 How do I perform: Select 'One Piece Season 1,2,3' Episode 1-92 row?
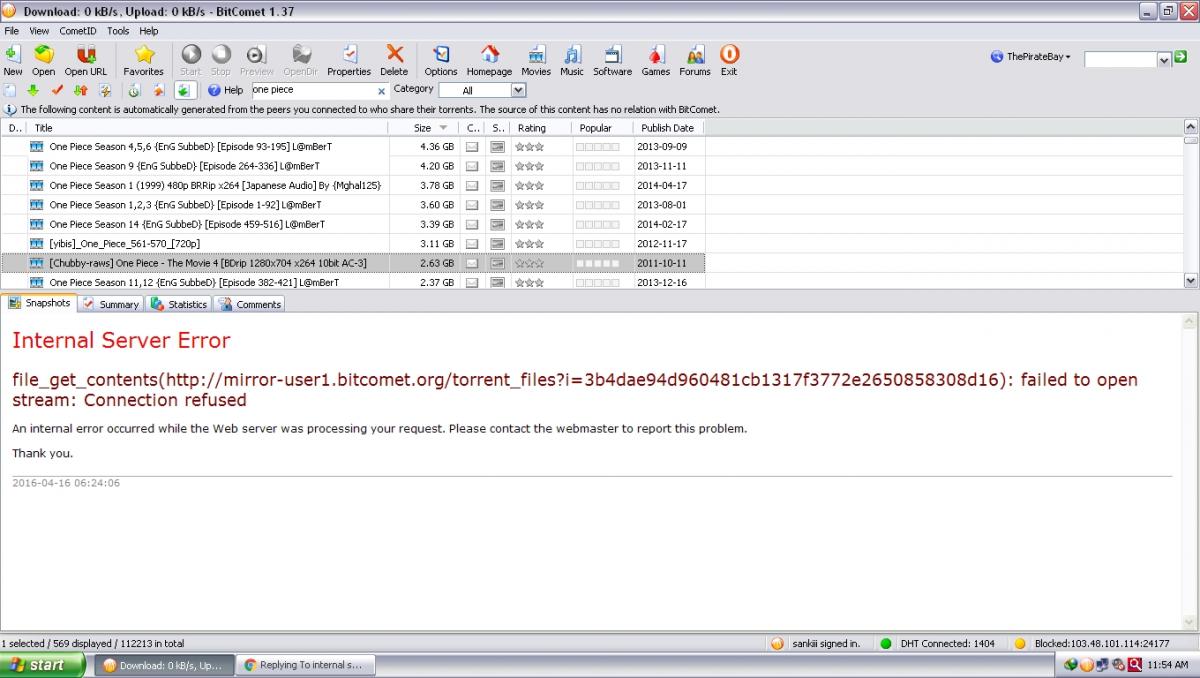click(353, 205)
